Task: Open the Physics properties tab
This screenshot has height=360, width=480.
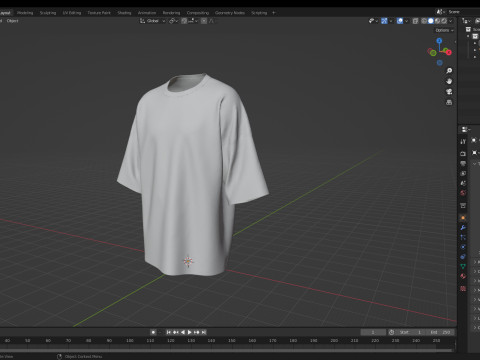Action: click(463, 247)
